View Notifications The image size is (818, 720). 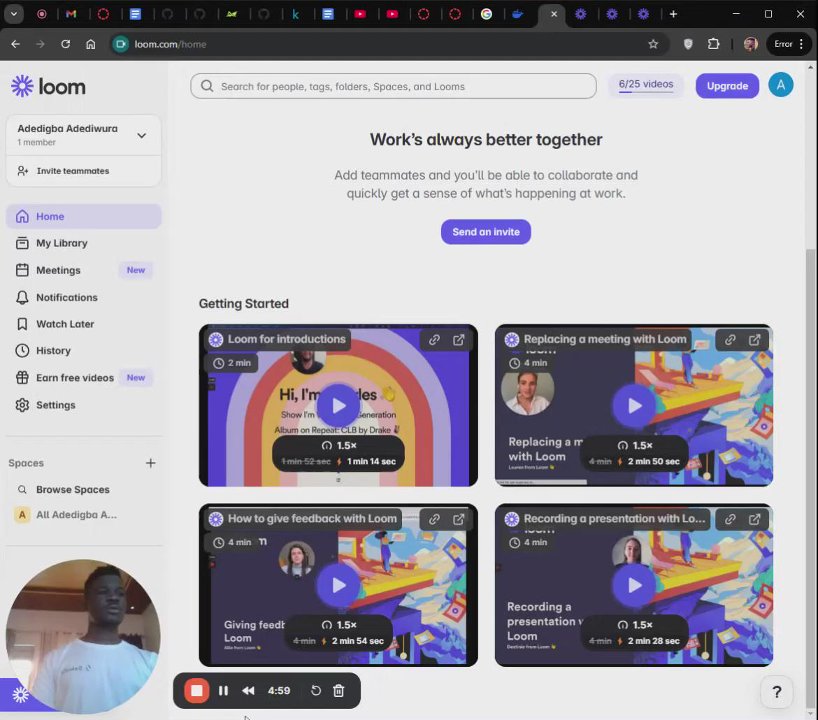83,297
